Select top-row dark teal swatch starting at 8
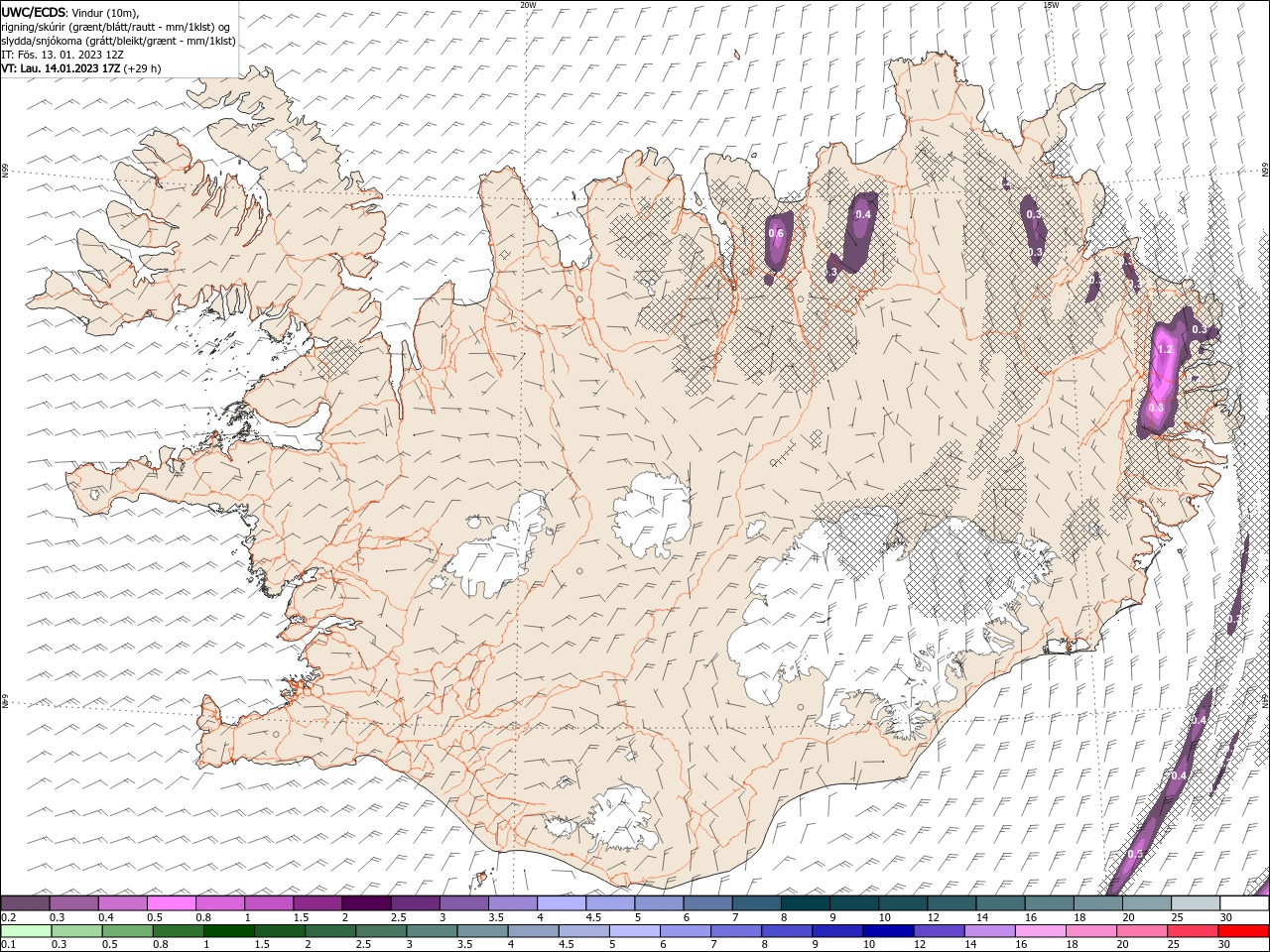 tap(805, 903)
